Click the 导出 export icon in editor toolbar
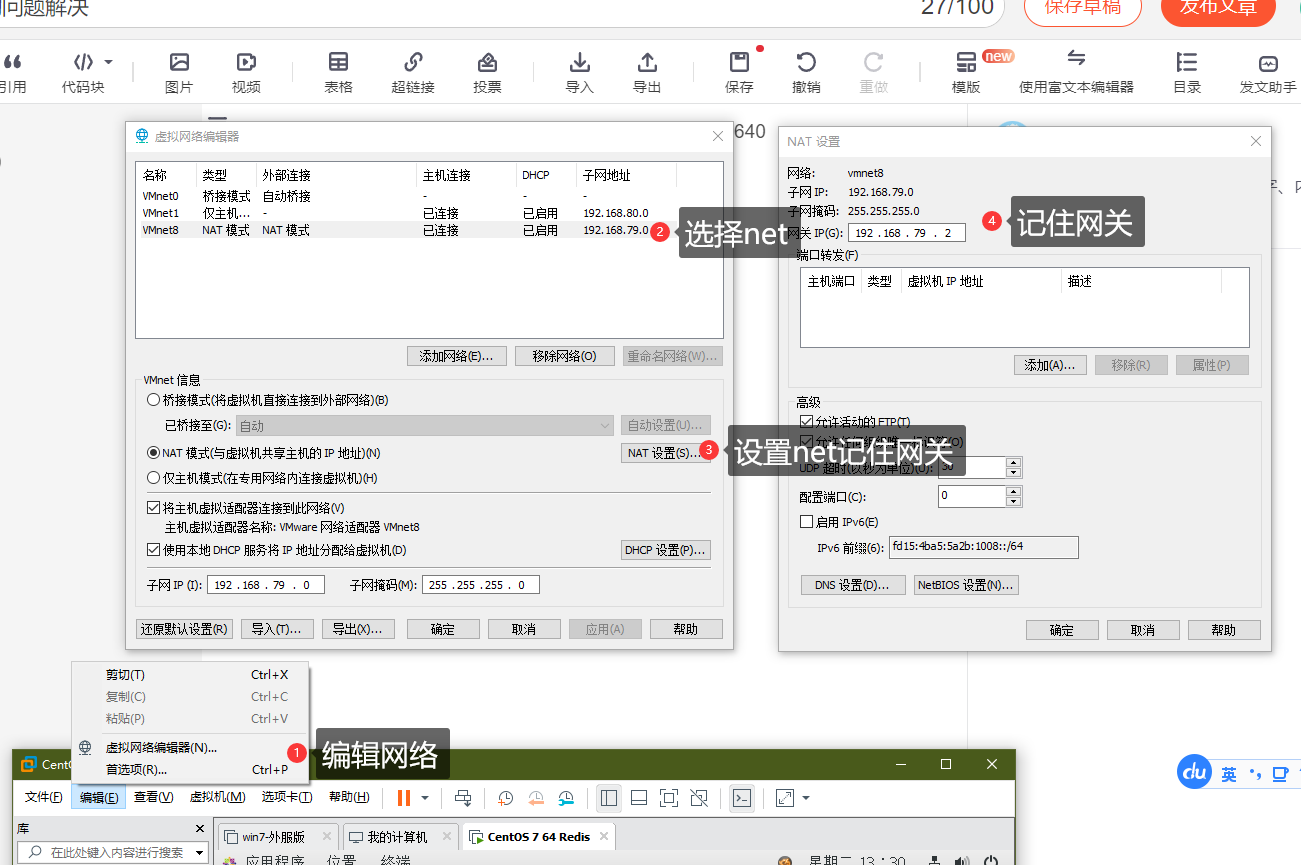The width and height of the screenshot is (1301, 865). (x=647, y=62)
